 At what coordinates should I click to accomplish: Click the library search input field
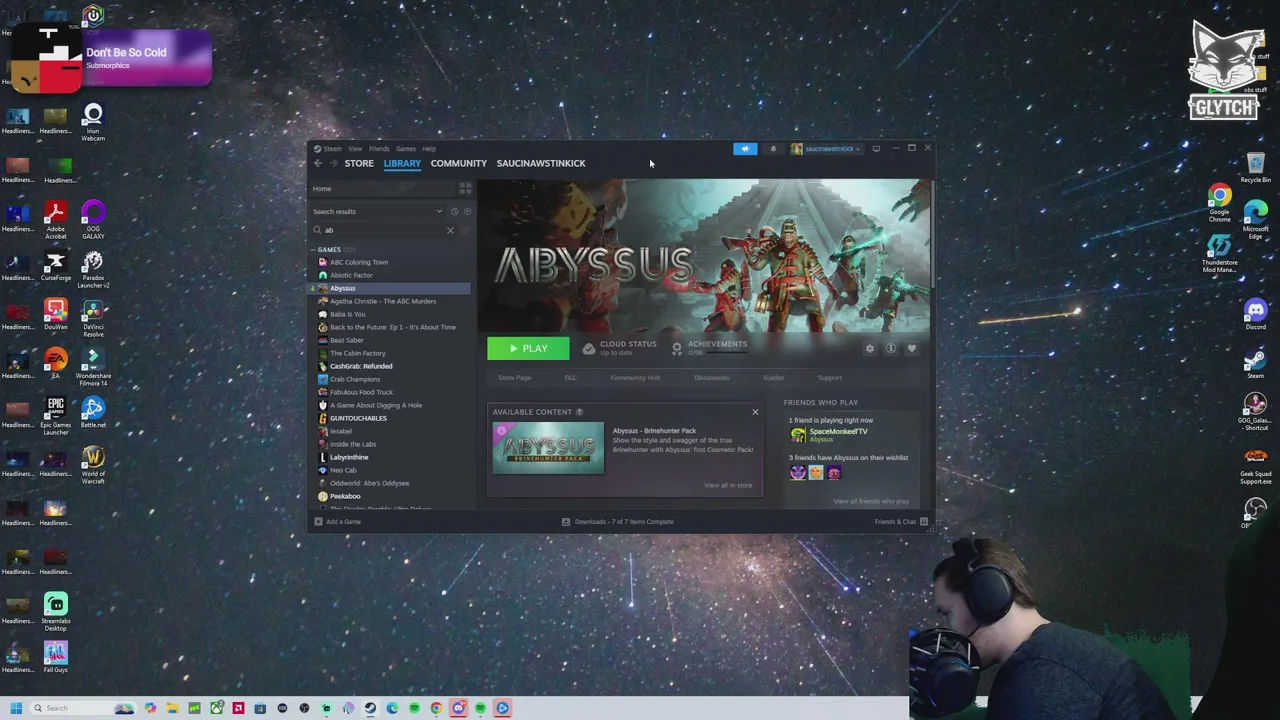click(382, 230)
